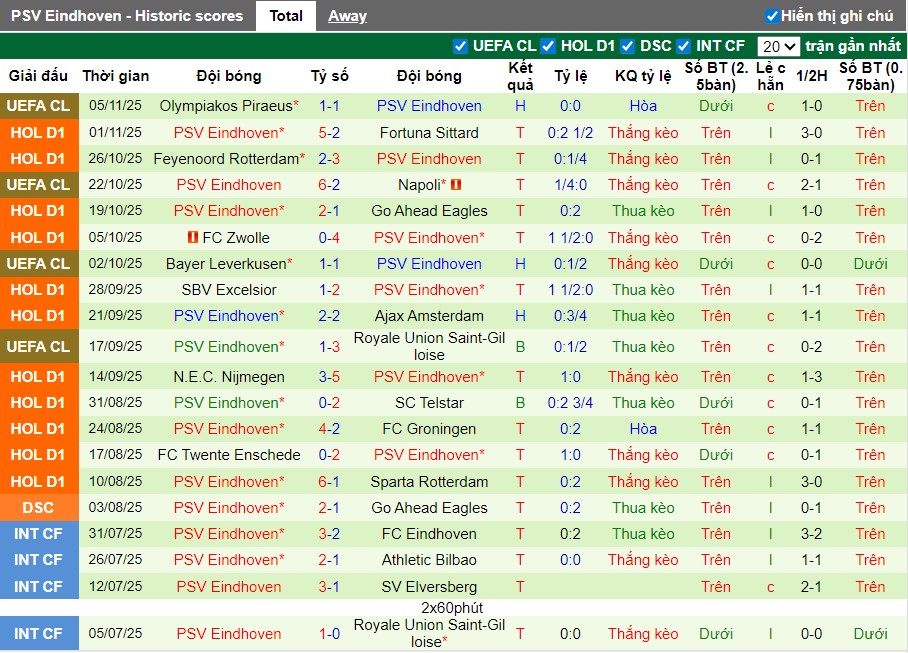
Task: Uncheck the INT CF filter checkbox
Action: (x=683, y=46)
